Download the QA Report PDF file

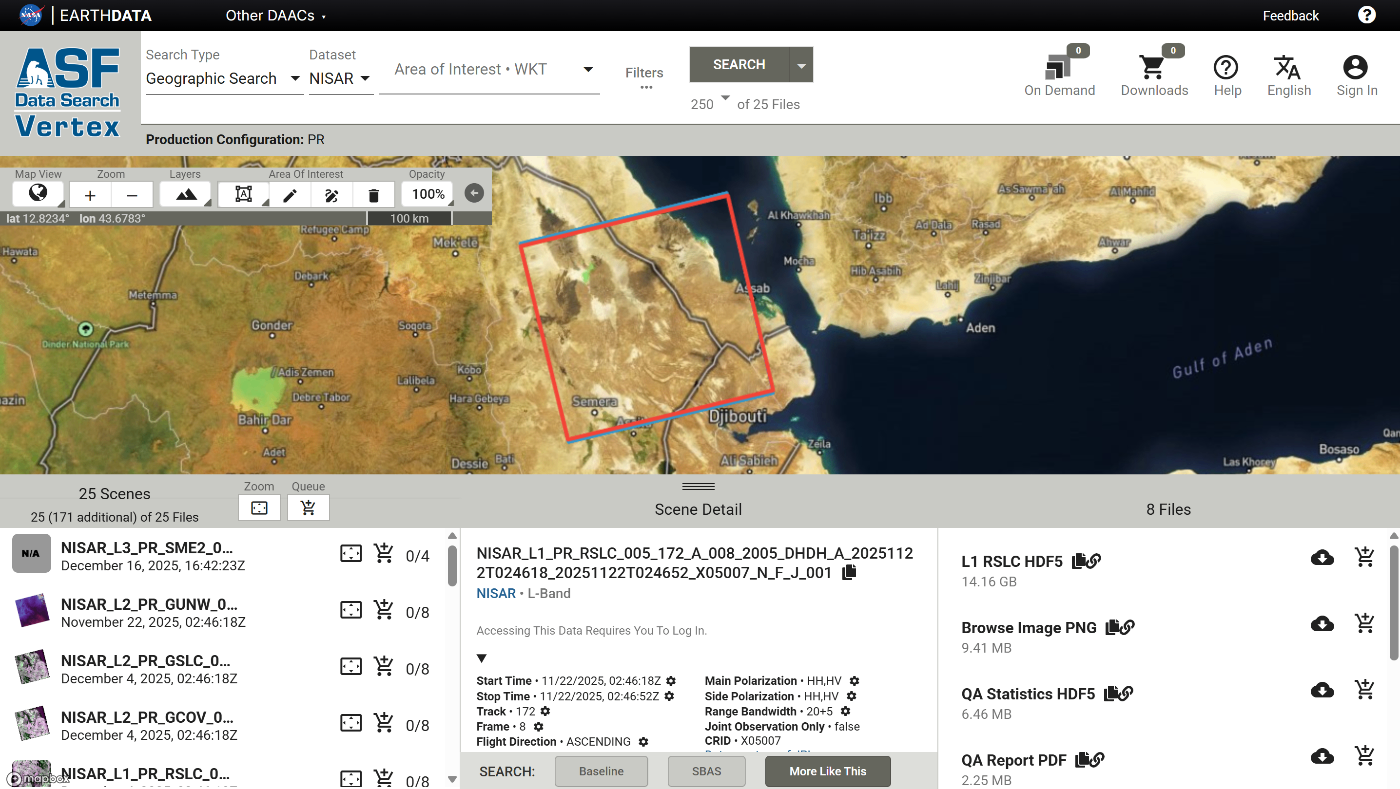coord(1322,756)
